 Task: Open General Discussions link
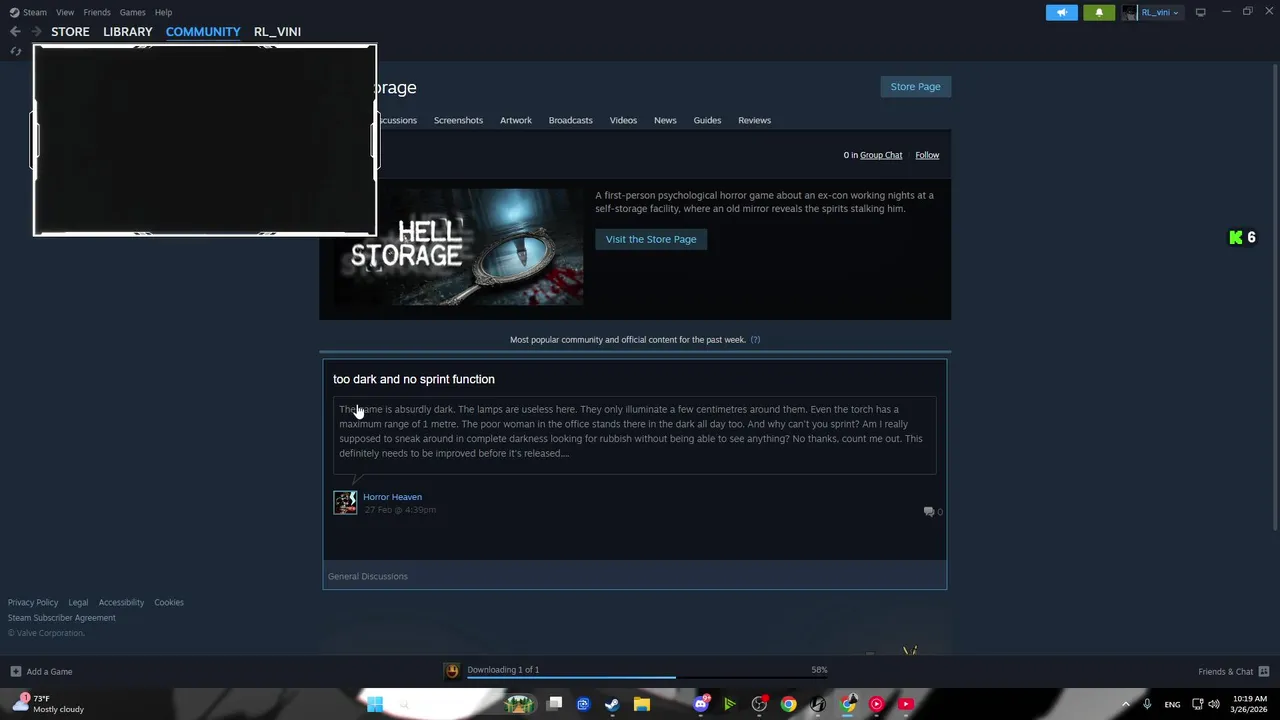click(x=368, y=576)
